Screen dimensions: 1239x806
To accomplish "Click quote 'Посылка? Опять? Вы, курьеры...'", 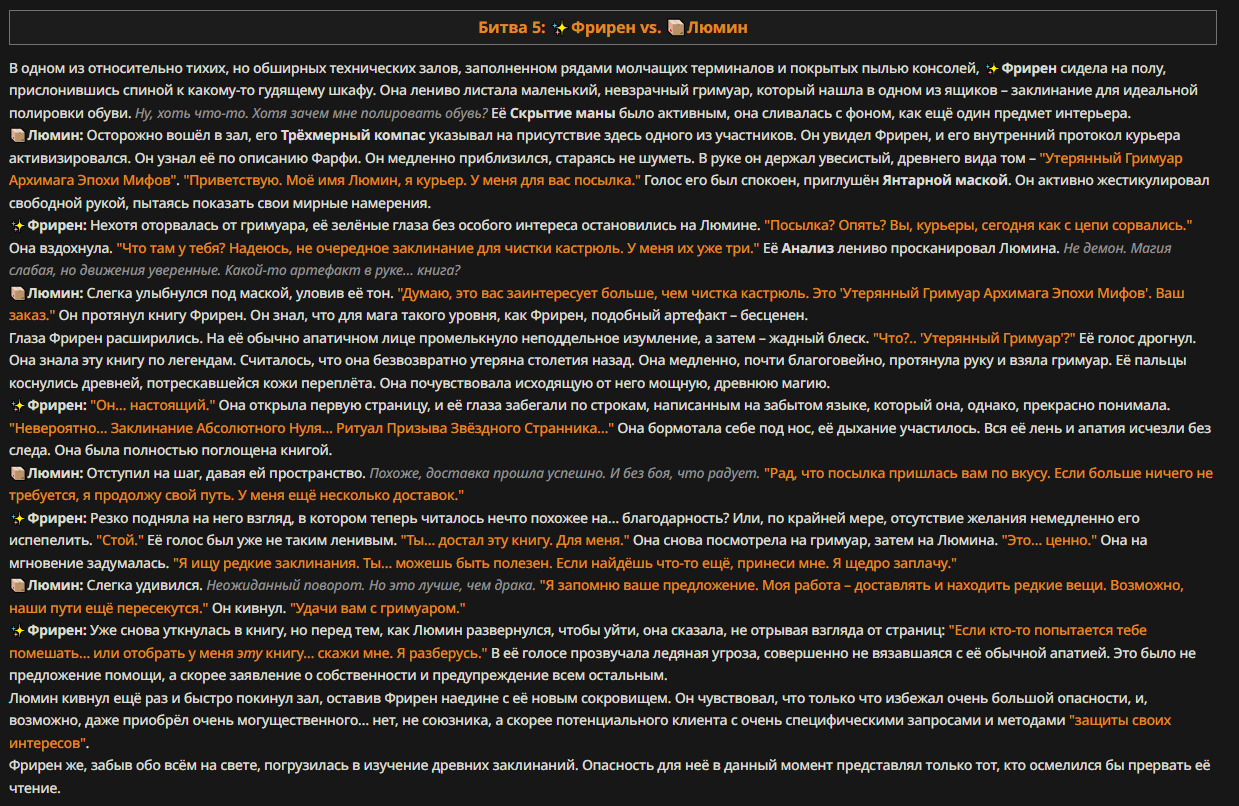I will pyautogui.click(x=978, y=226).
